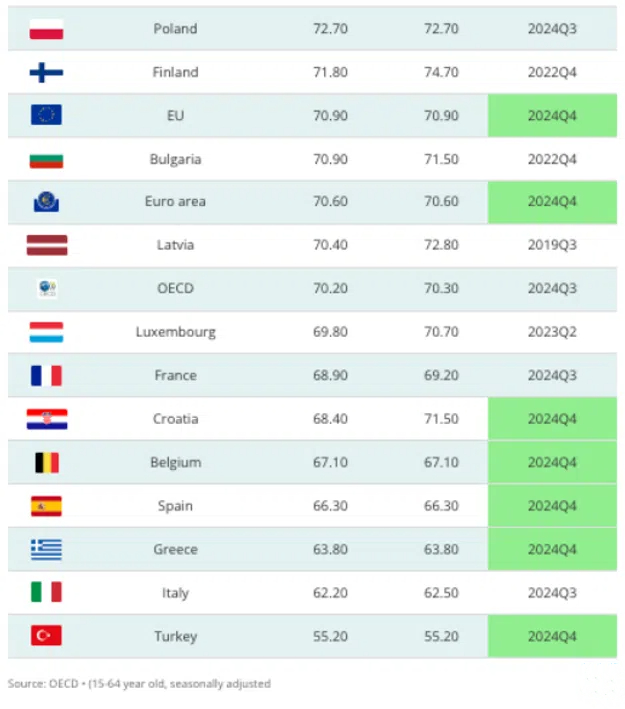The width and height of the screenshot is (625, 709).
Task: Open the Euro area emblem icon
Action: (46, 202)
